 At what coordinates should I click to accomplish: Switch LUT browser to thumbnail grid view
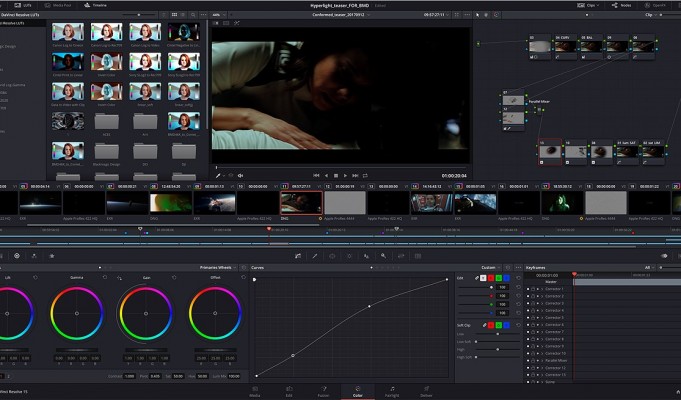point(174,15)
